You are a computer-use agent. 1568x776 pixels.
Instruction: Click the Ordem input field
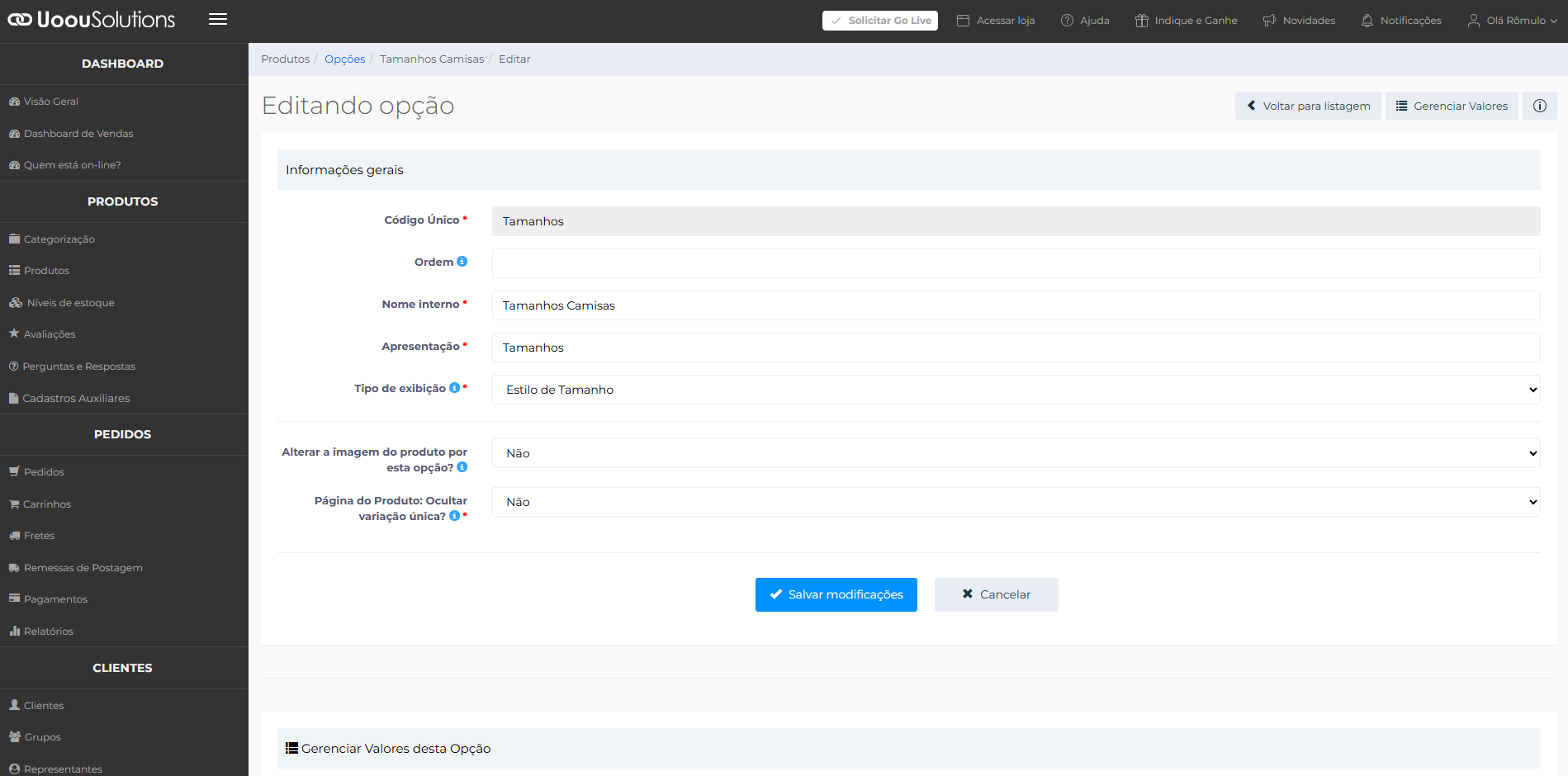coord(1016,263)
